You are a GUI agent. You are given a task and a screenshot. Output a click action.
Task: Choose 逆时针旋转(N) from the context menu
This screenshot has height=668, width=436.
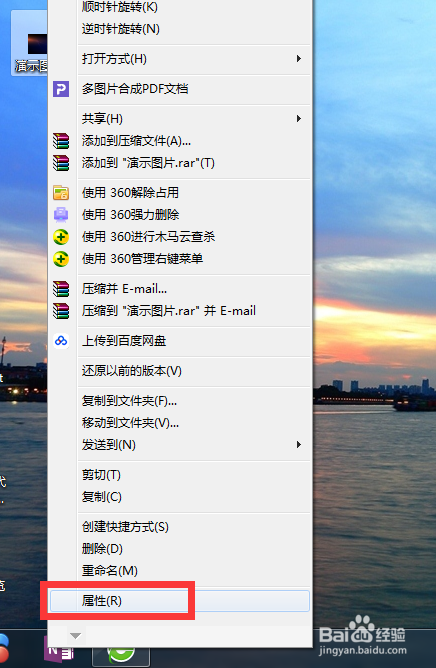pos(121,29)
